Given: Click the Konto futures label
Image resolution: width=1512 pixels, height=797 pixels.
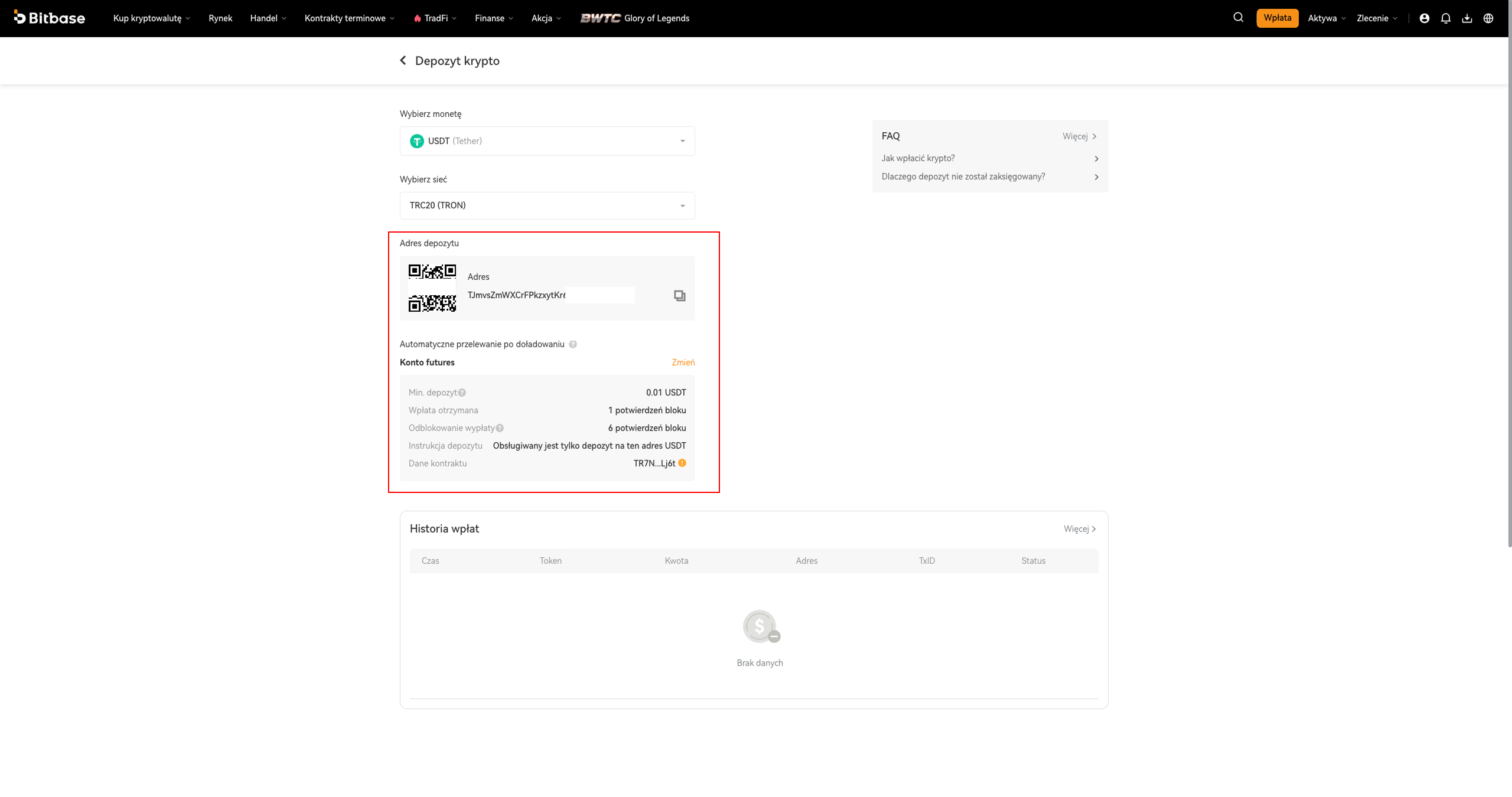Looking at the screenshot, I should [427, 362].
